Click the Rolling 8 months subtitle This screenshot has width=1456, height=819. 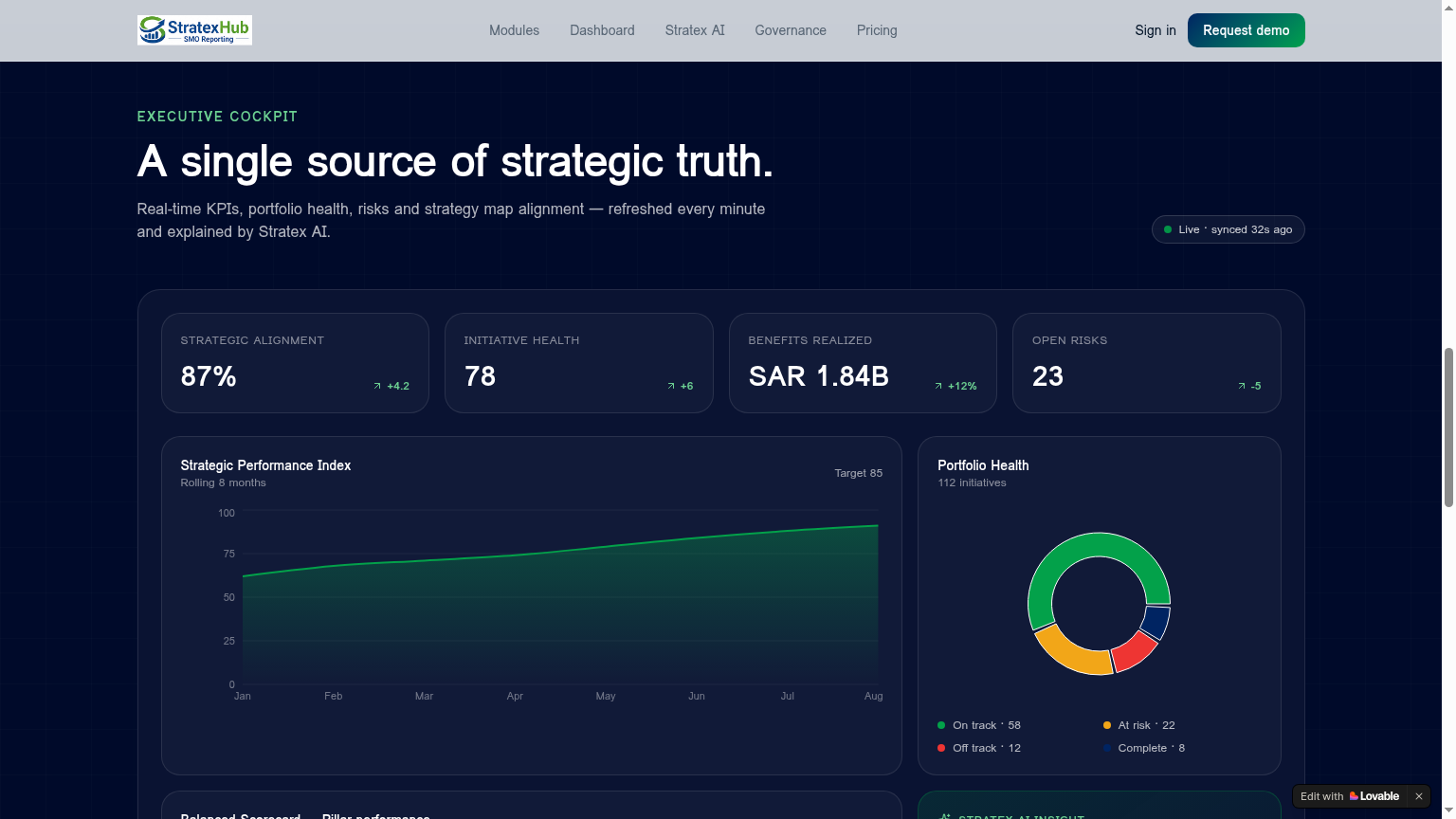[223, 482]
